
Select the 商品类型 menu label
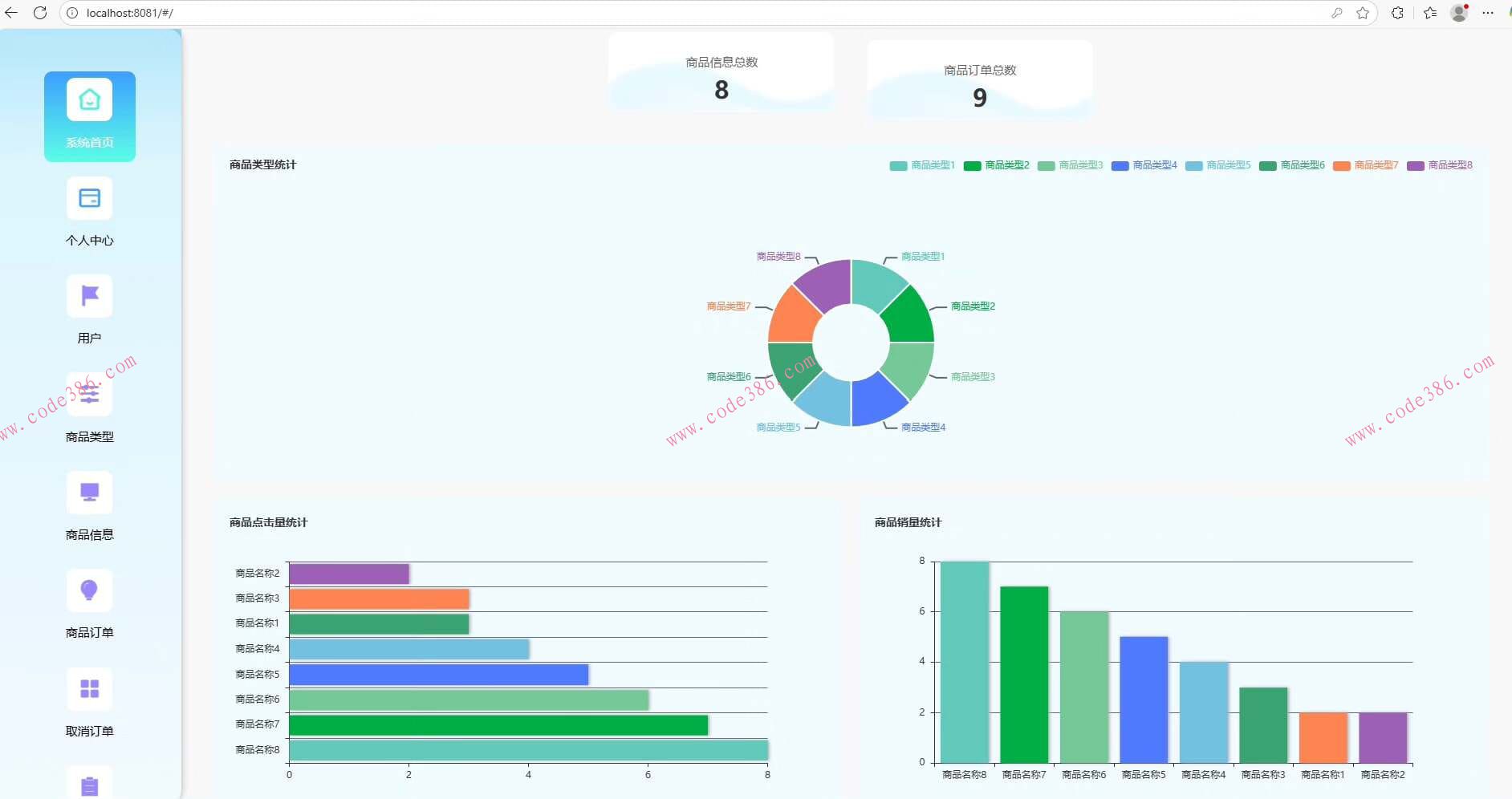tap(90, 436)
